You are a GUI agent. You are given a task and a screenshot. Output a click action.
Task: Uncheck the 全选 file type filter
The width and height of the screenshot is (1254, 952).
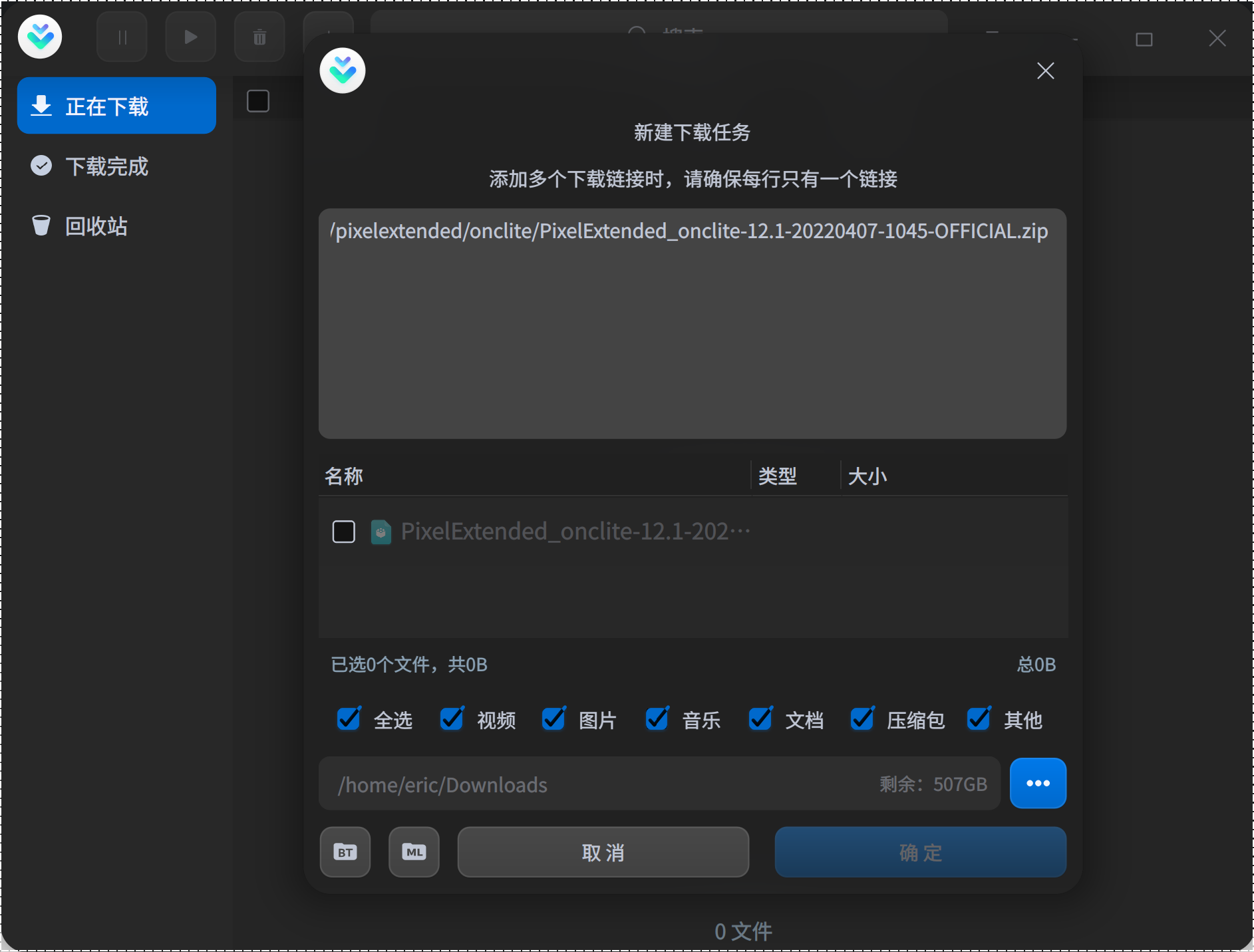(x=349, y=719)
